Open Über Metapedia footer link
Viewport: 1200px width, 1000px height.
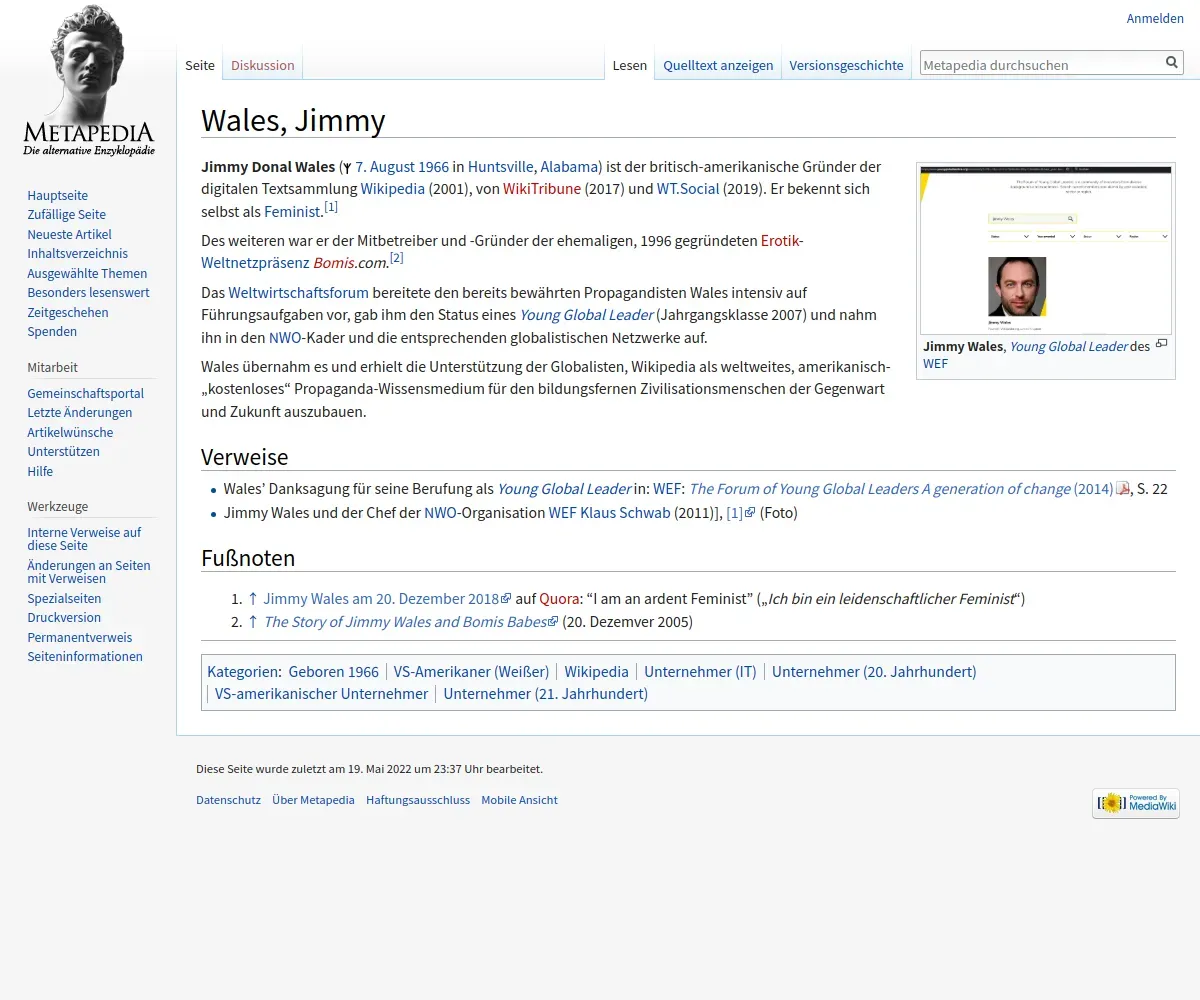[x=313, y=799]
